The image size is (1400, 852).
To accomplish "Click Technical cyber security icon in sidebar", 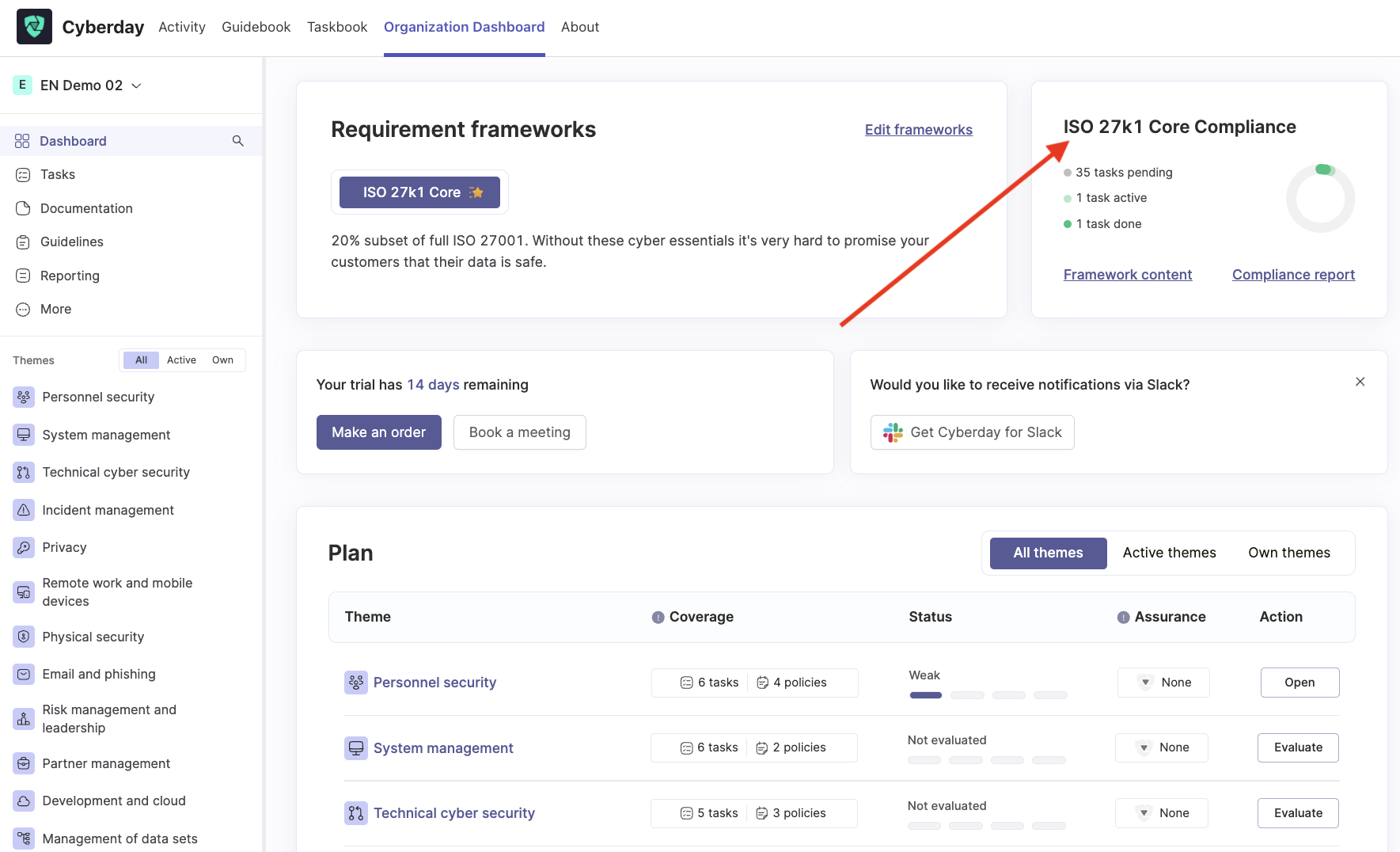I will (x=24, y=473).
